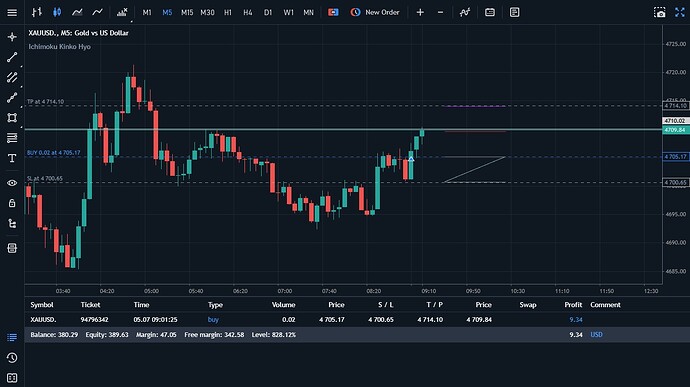Click the current price tag 4709.84

point(675,130)
